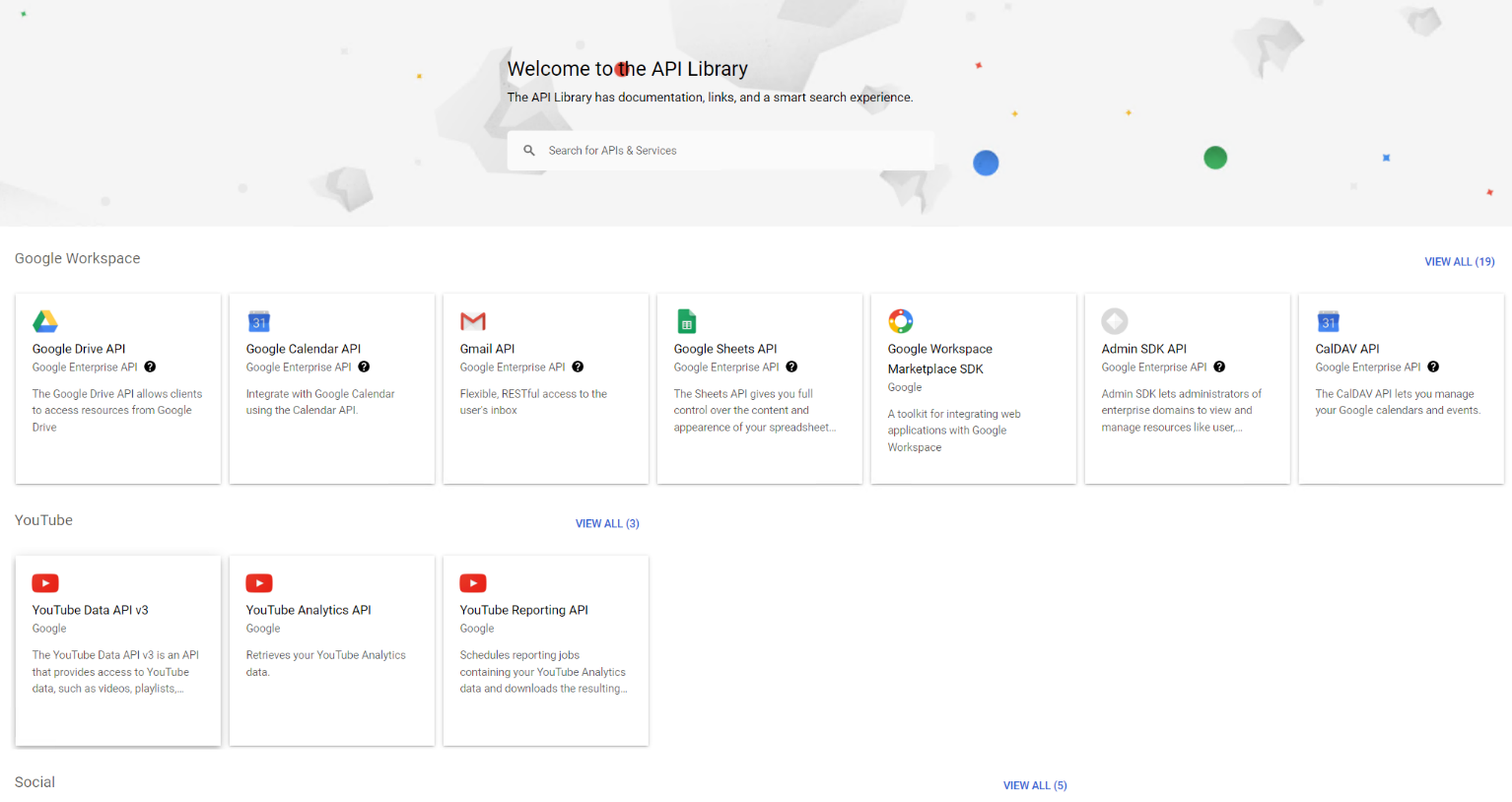1512x802 pixels.
Task: Click the YouTube Analytics API play icon
Action: 258,582
